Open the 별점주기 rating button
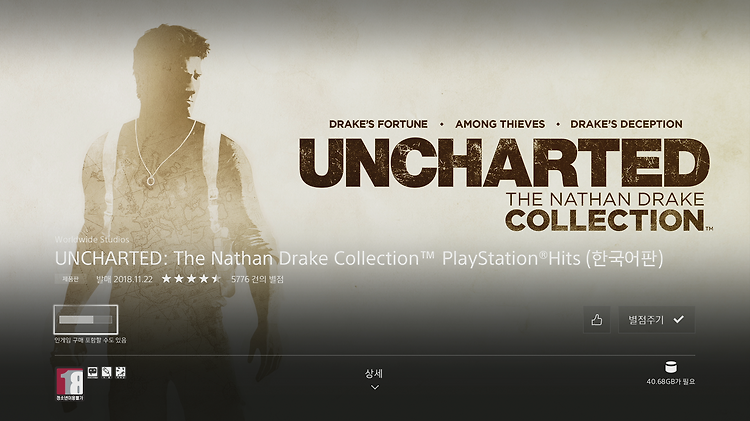Image resolution: width=750 pixels, height=421 pixels. point(656,320)
